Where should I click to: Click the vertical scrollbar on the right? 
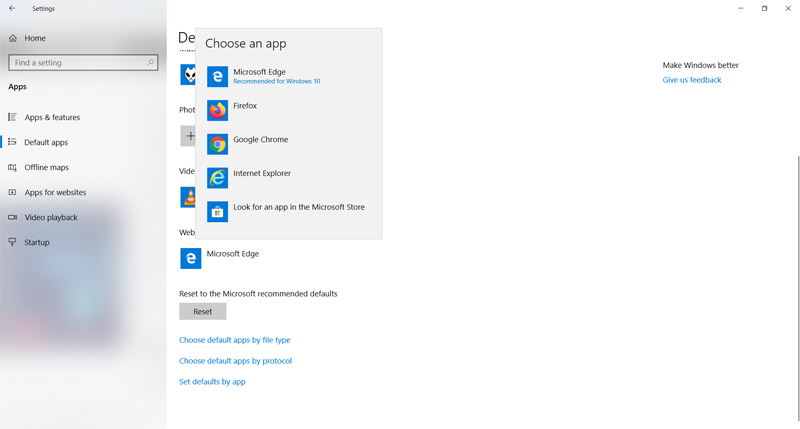[x=798, y=288]
